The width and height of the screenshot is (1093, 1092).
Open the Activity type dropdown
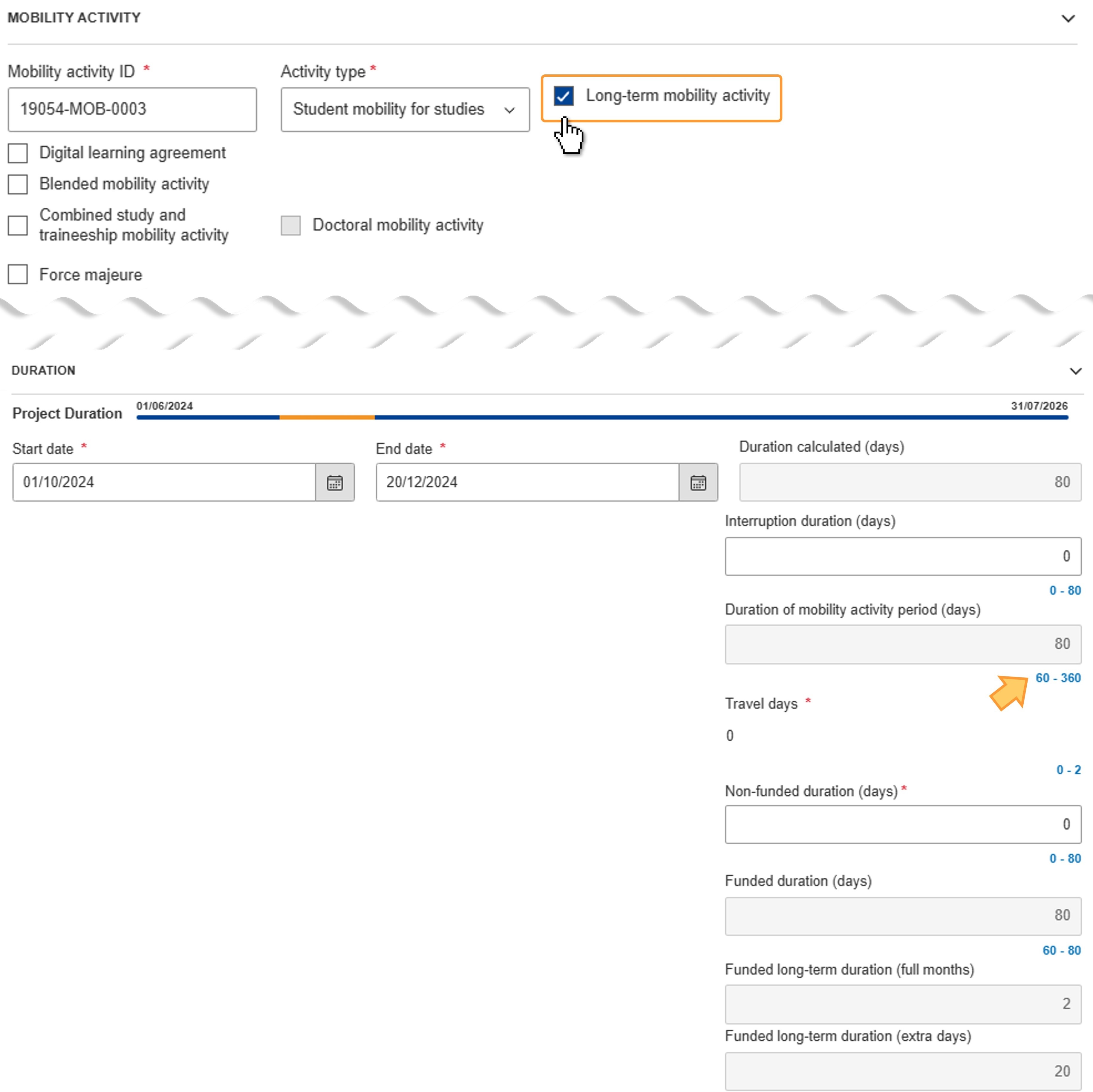pos(405,109)
